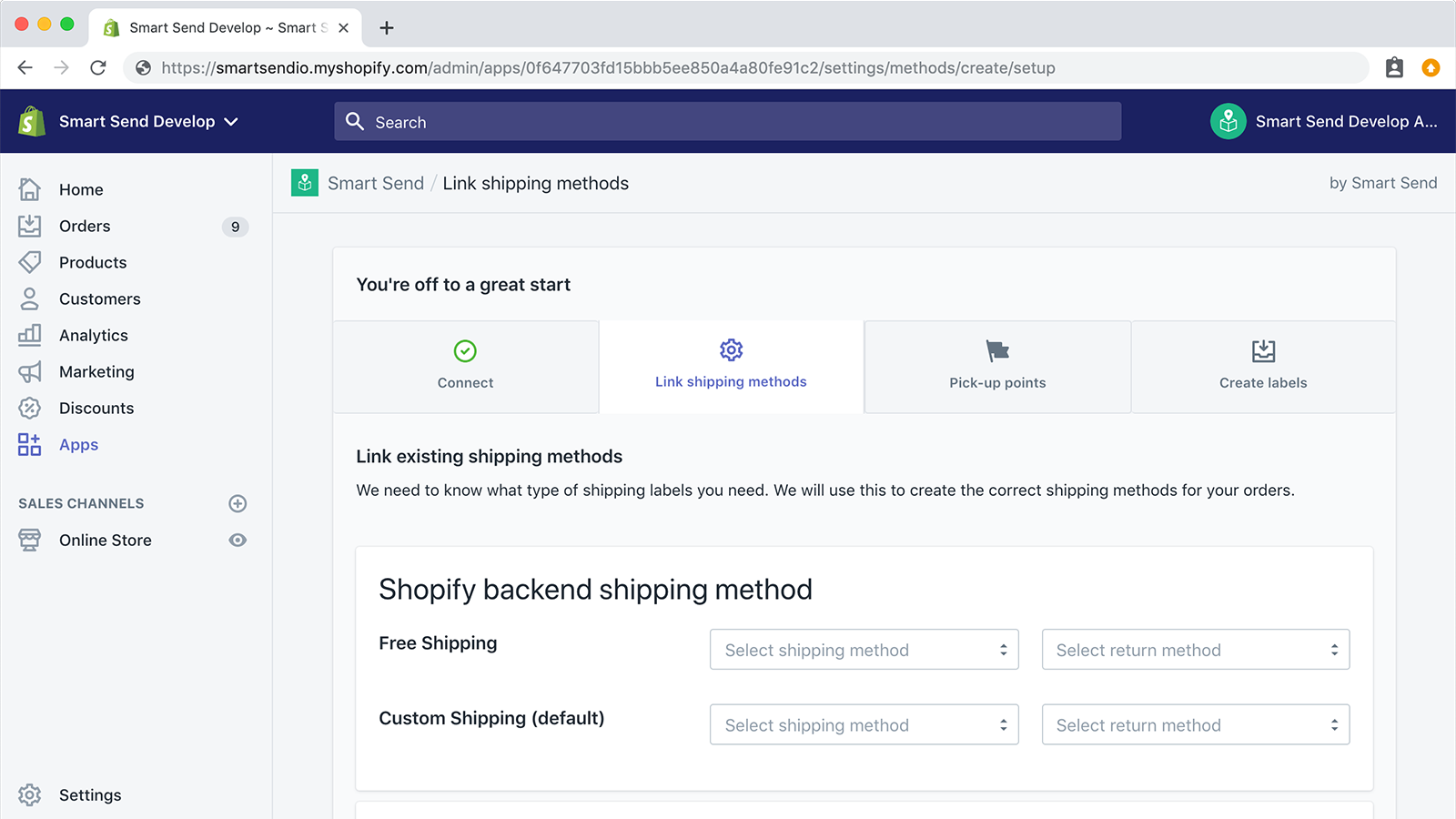Screen dimensions: 1456x819
Task: Click the by Smart Send link
Action: 1383,182
